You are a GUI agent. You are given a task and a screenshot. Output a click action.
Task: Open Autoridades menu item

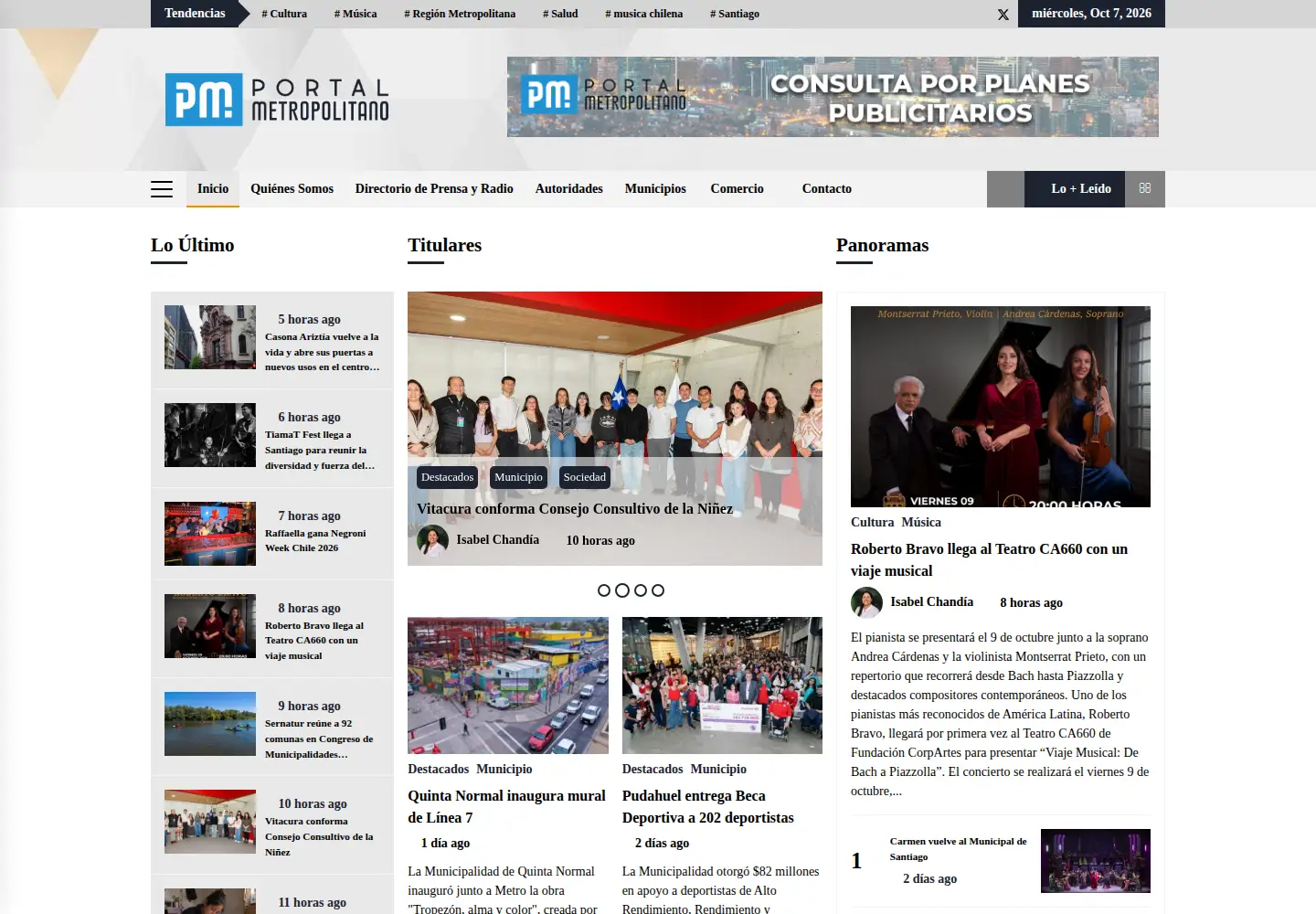(x=569, y=188)
